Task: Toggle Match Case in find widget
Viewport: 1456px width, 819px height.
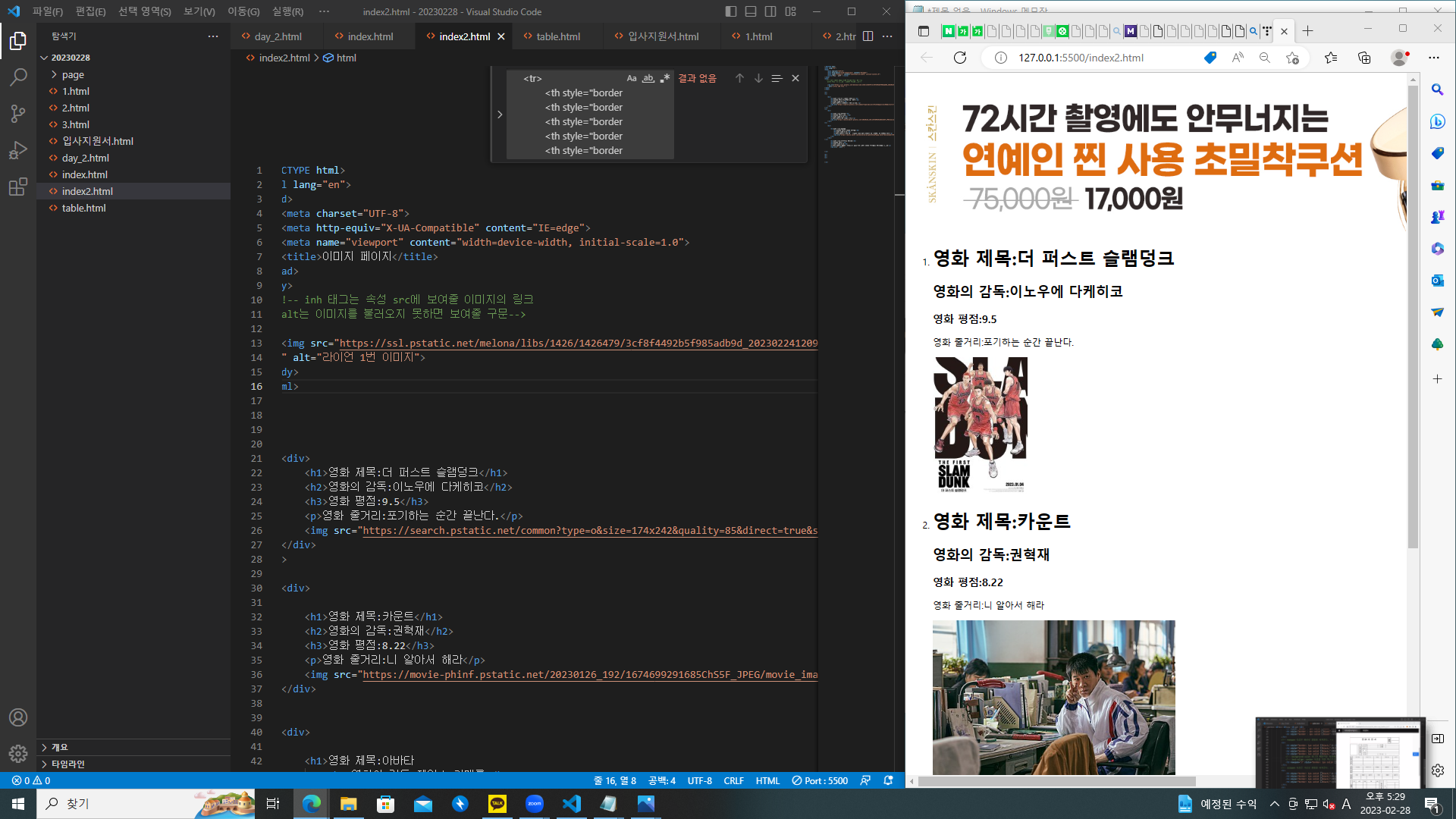Action: 632,78
